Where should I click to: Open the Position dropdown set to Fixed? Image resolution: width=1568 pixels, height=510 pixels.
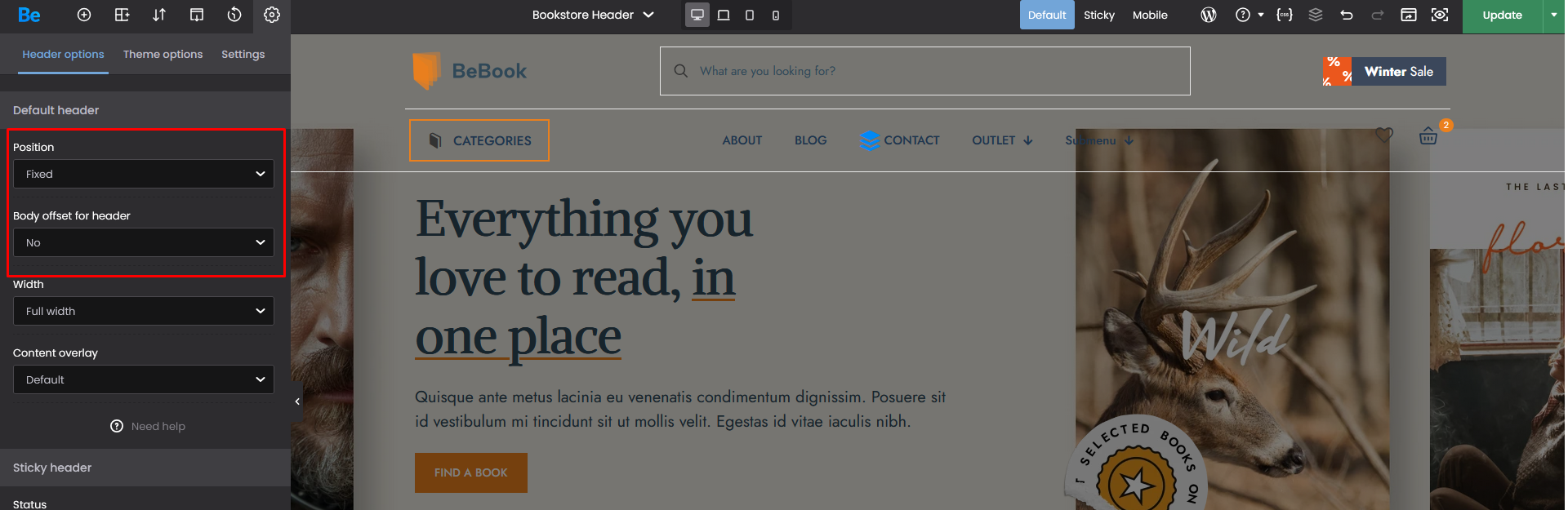(x=144, y=174)
